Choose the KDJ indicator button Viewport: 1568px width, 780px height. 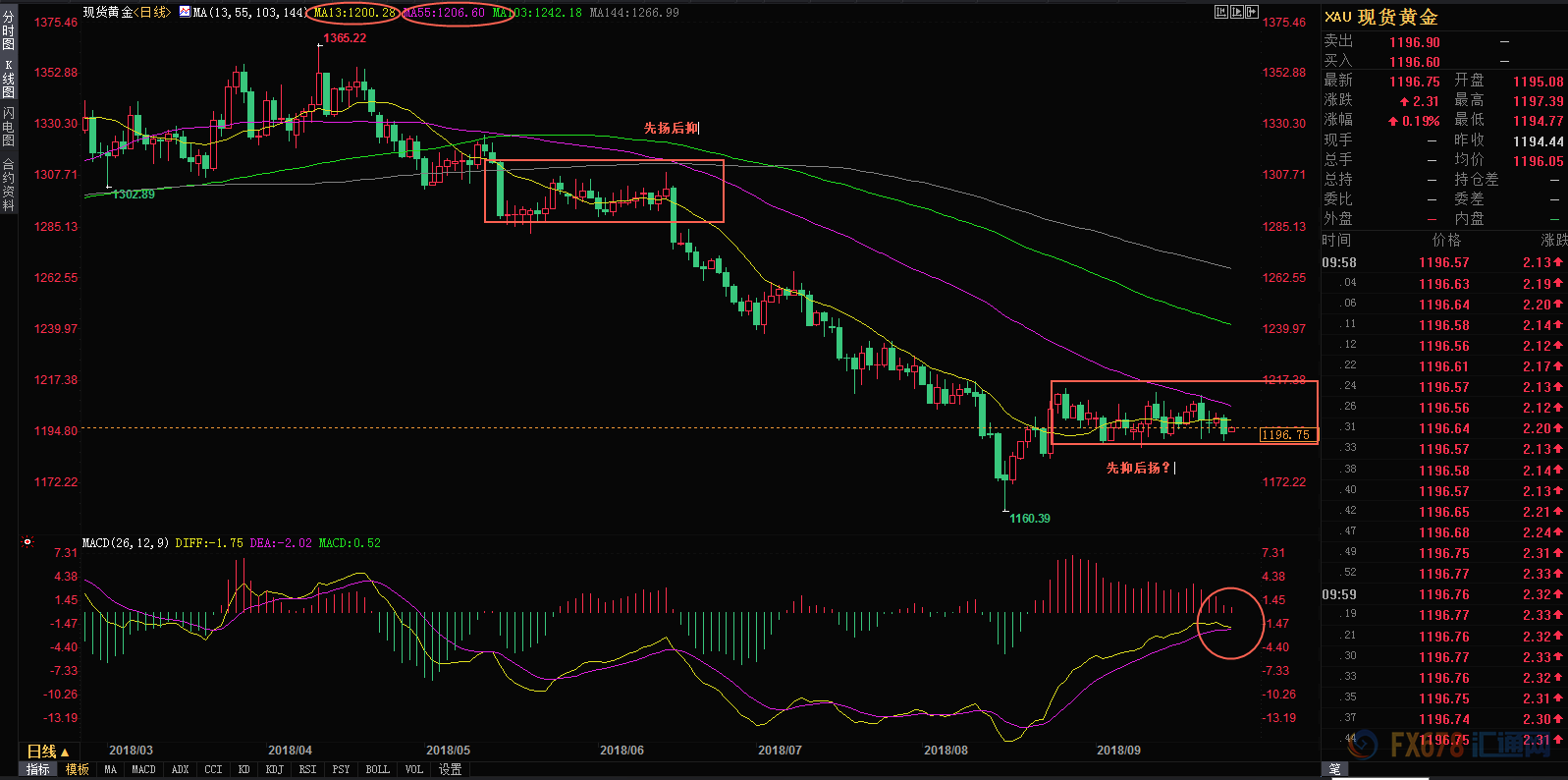[x=274, y=769]
